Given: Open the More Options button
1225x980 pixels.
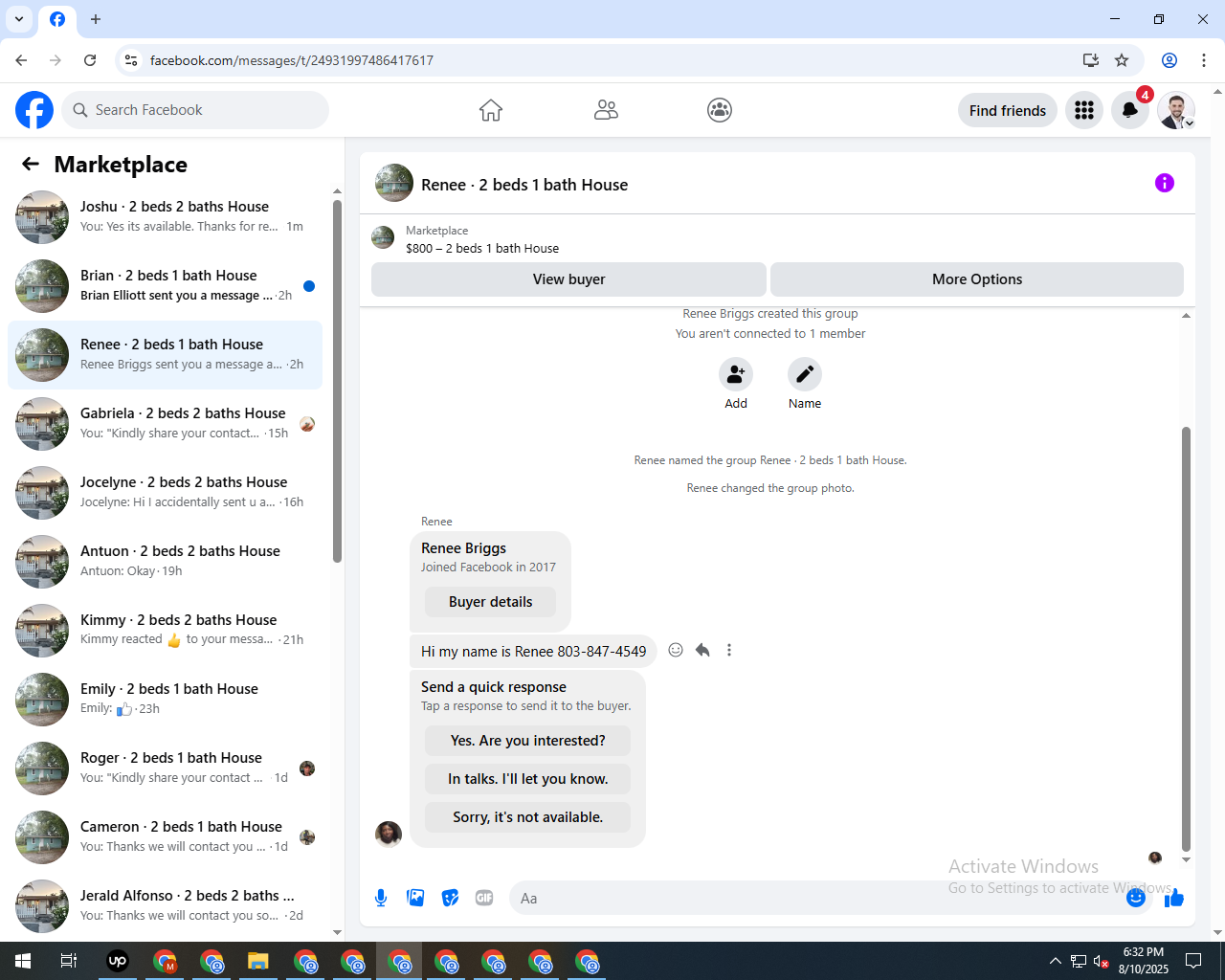Looking at the screenshot, I should click(977, 279).
